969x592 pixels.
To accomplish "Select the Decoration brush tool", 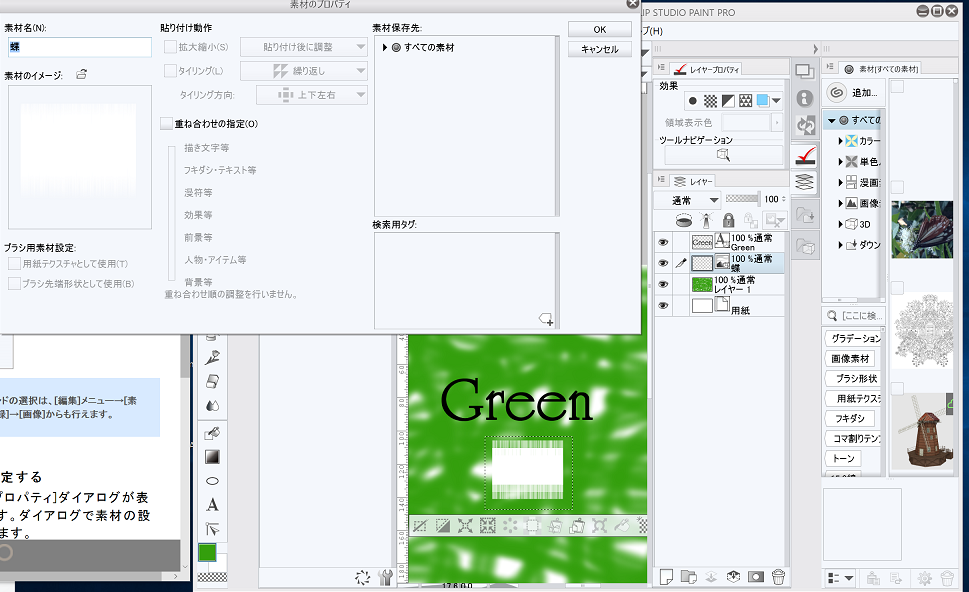I will (212, 357).
